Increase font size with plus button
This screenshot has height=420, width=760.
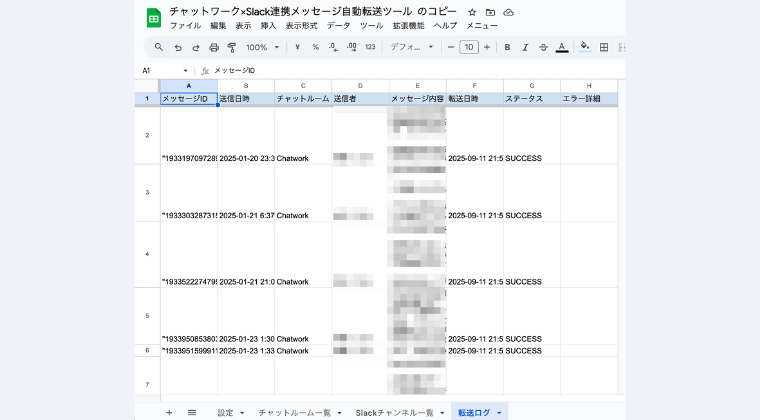tap(487, 47)
